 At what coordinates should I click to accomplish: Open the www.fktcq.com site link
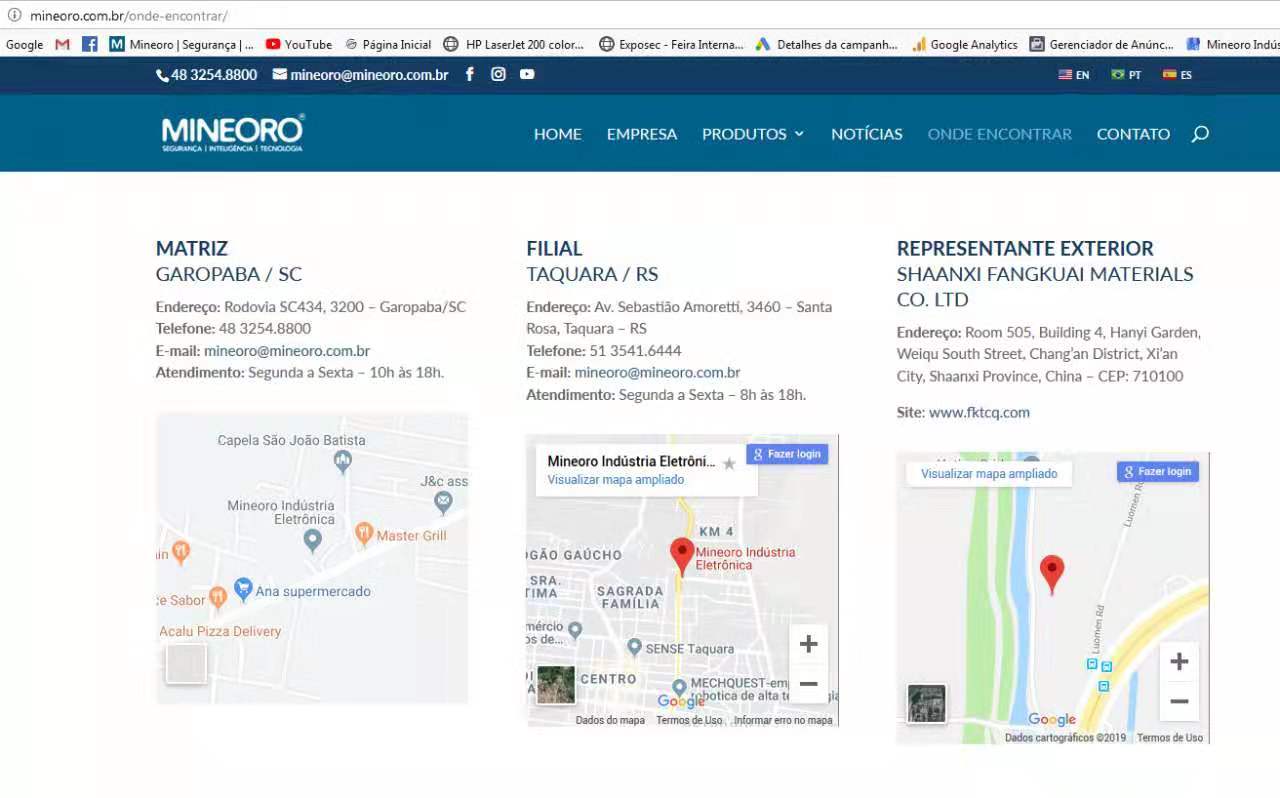point(979,412)
